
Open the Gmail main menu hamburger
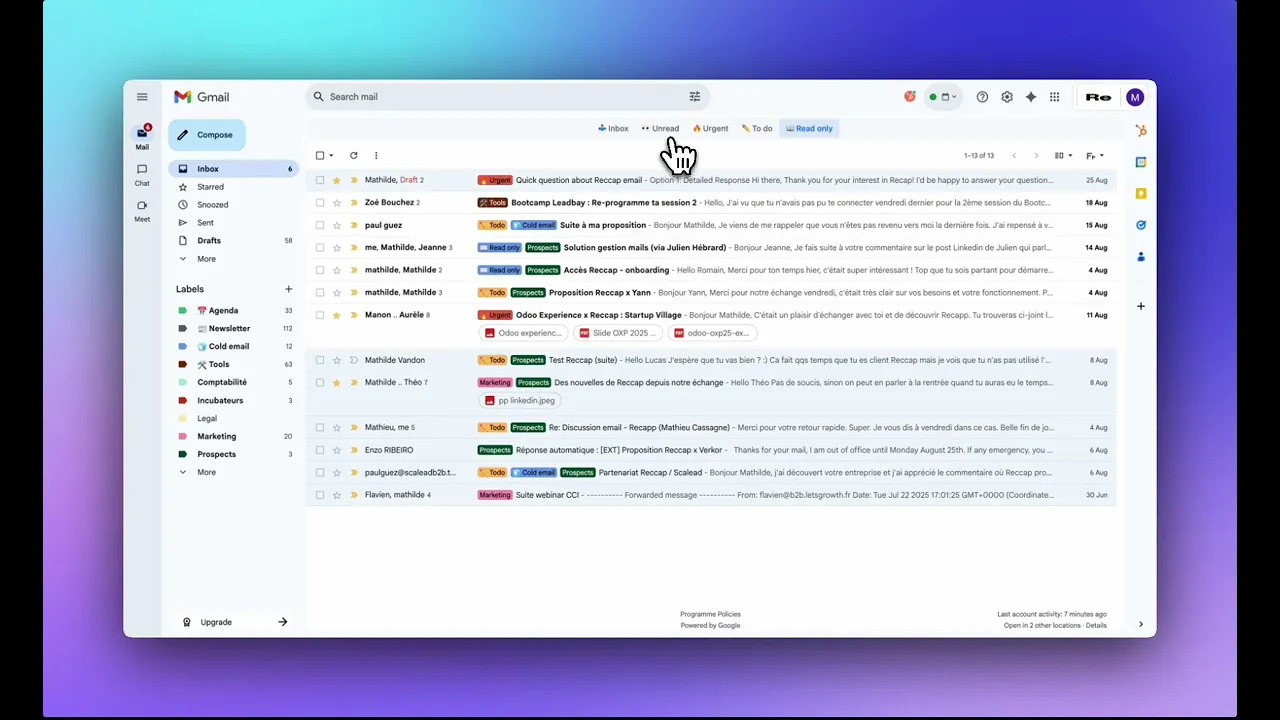pos(142,97)
